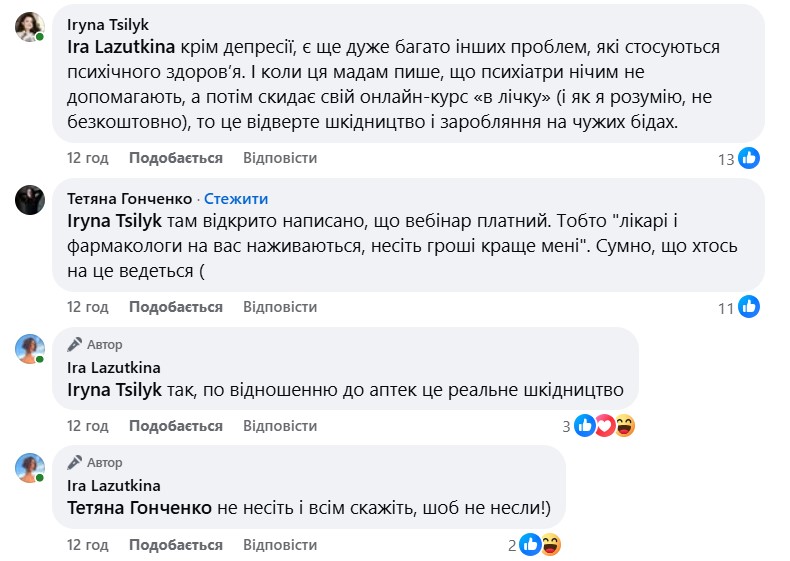Reply to Iryna Tsilyk's comment via Відповісти
The height and width of the screenshot is (561, 790).
tap(280, 158)
